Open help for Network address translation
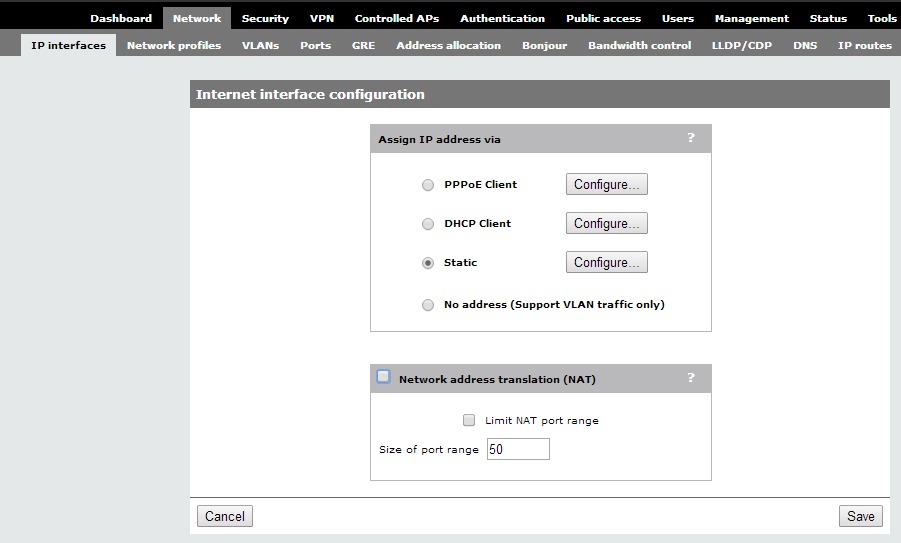The image size is (901, 543). [x=691, y=378]
